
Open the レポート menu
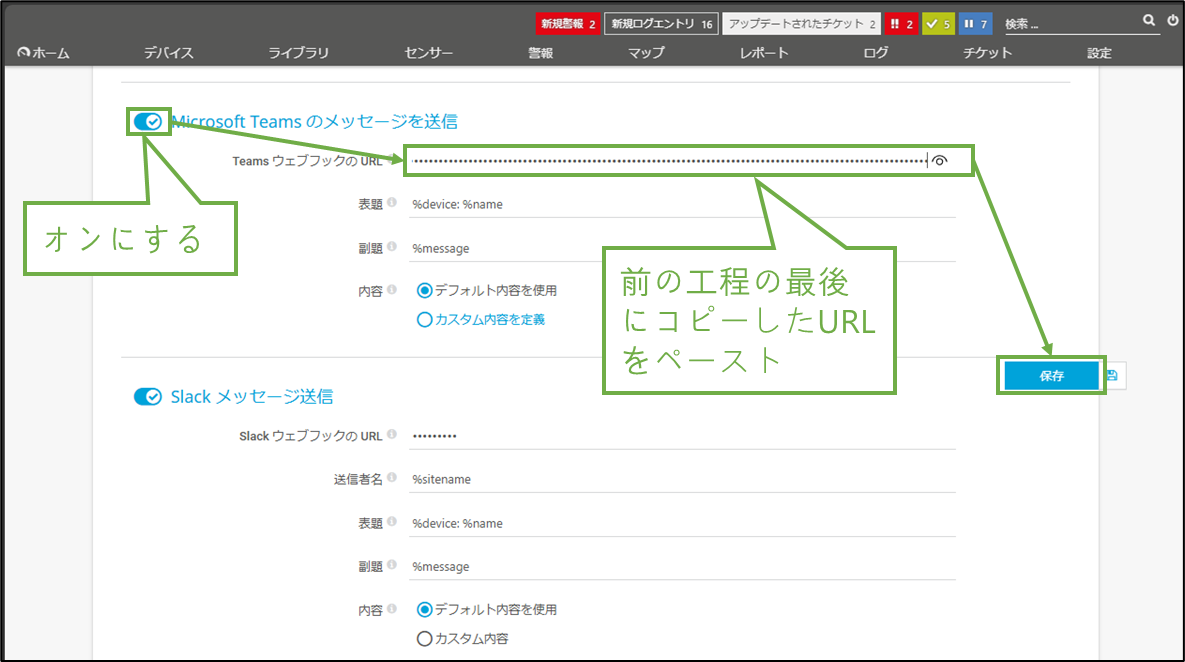[764, 53]
